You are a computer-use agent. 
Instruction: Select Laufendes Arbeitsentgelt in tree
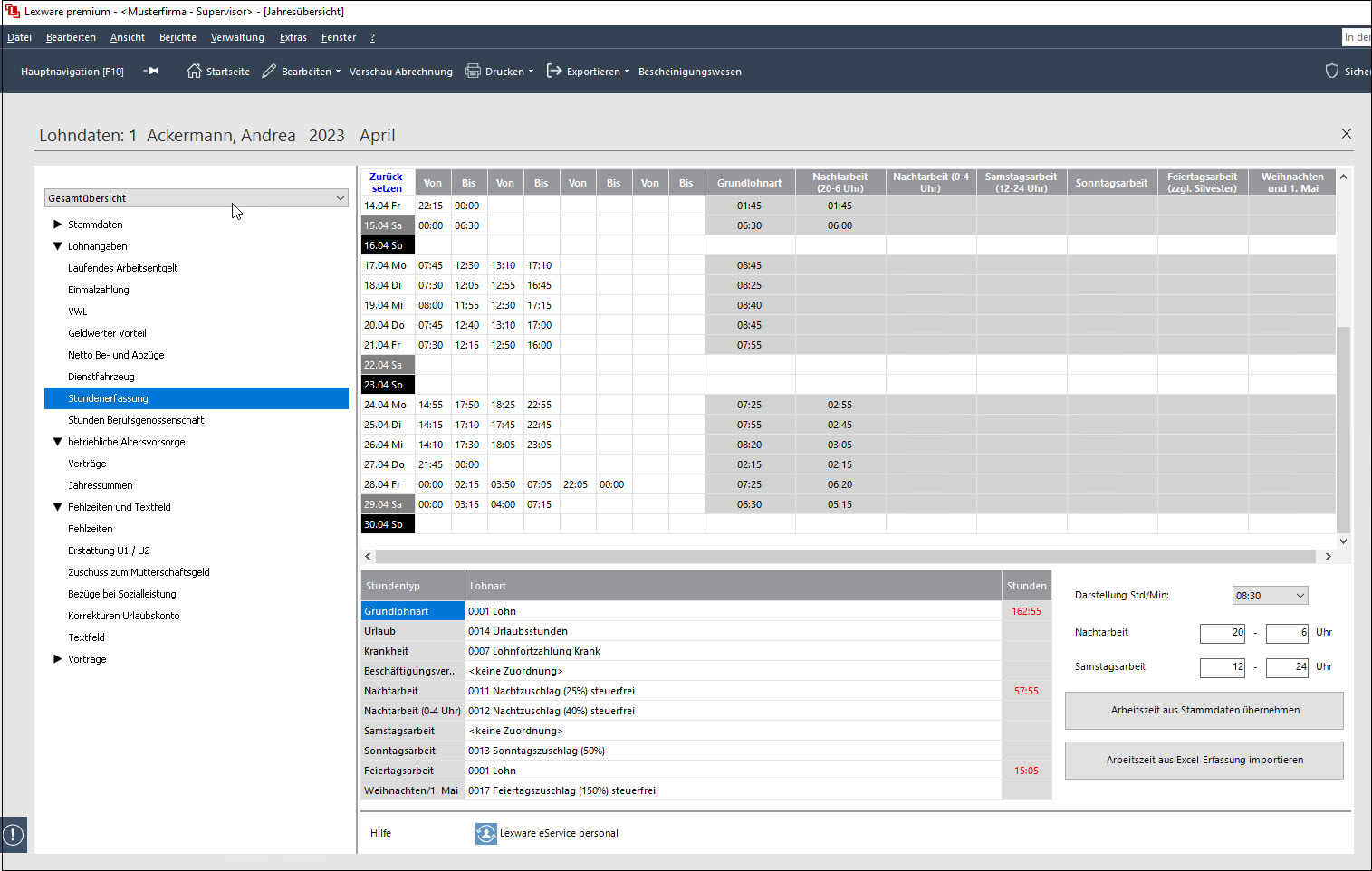click(122, 268)
